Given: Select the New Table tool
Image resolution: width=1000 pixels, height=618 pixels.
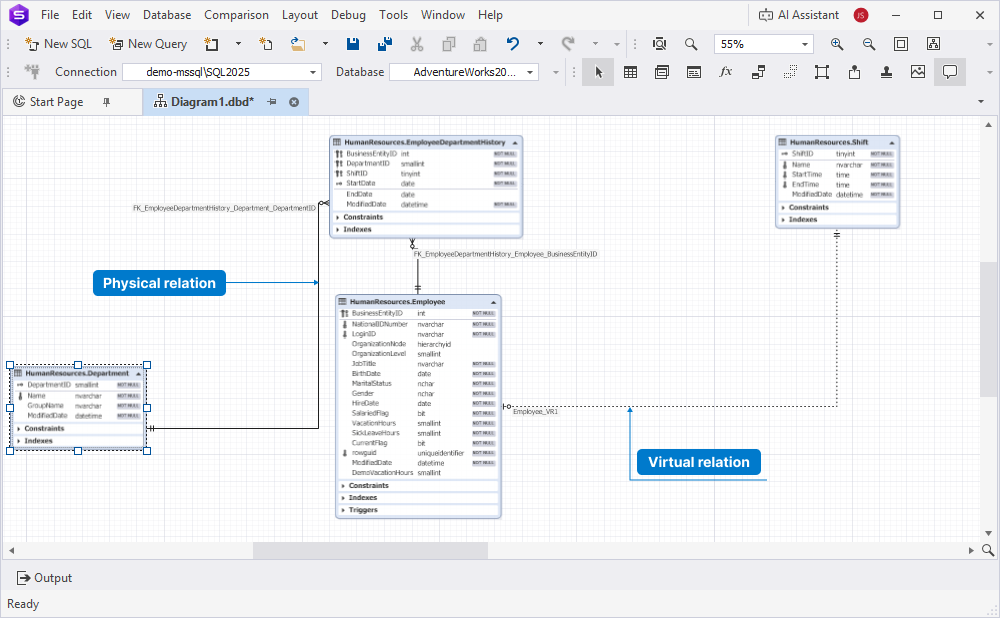Looking at the screenshot, I should 630,72.
